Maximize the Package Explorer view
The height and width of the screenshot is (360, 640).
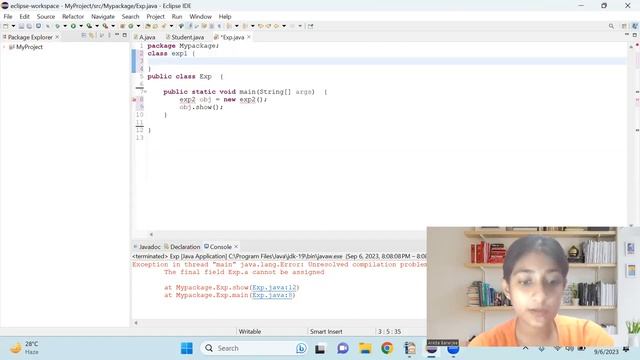click(x=124, y=36)
